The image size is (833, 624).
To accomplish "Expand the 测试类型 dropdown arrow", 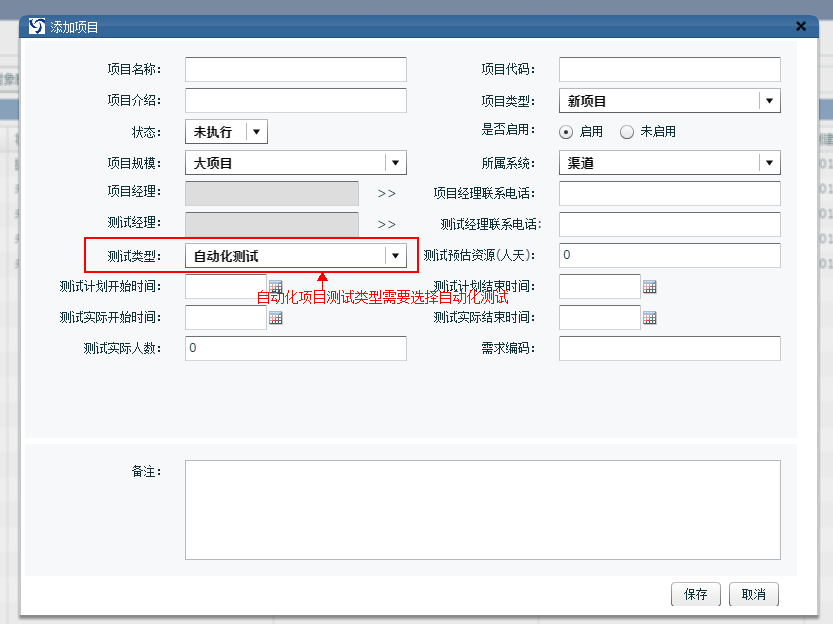I will pos(395,256).
